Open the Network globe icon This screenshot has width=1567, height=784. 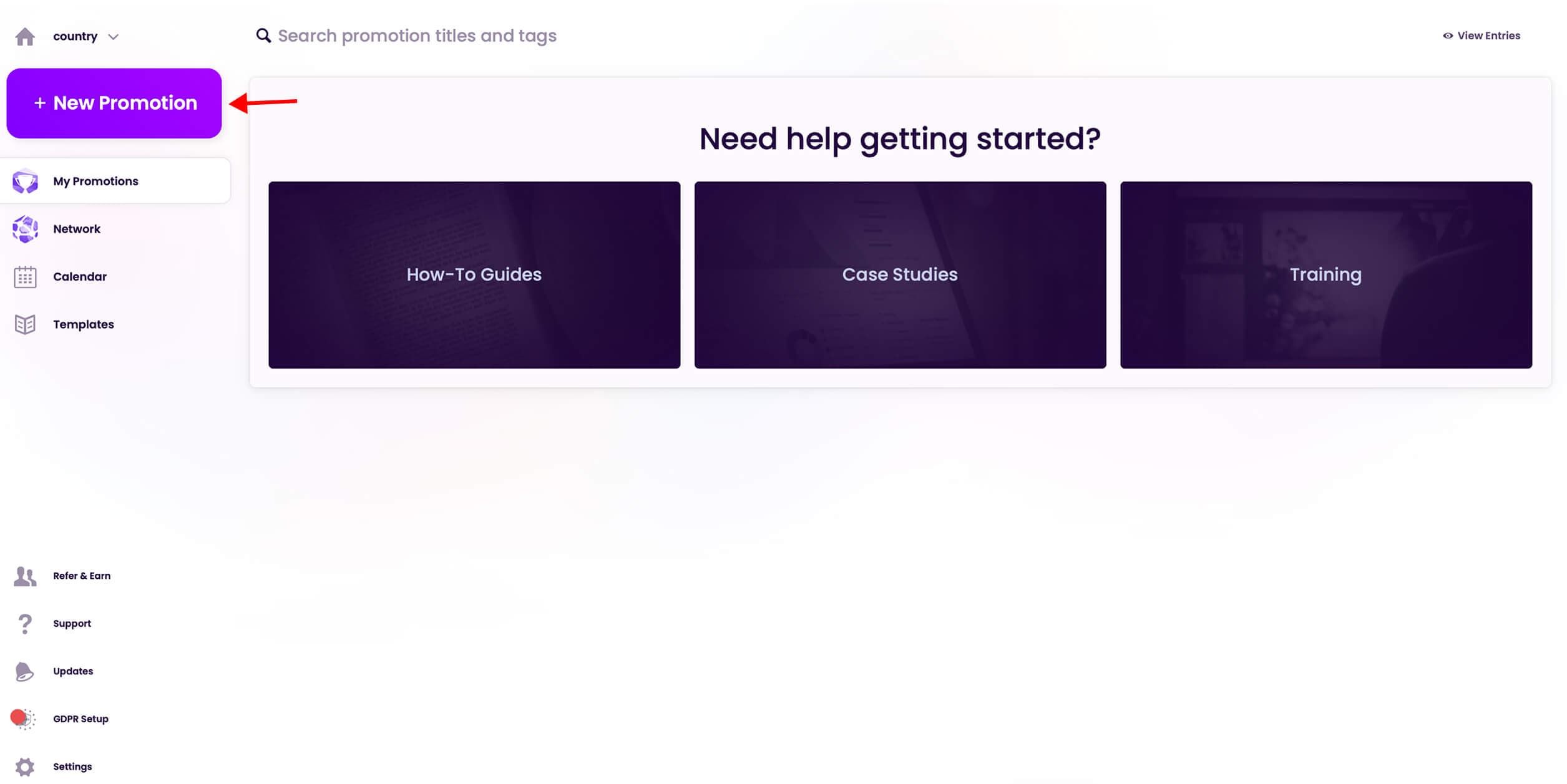point(25,229)
